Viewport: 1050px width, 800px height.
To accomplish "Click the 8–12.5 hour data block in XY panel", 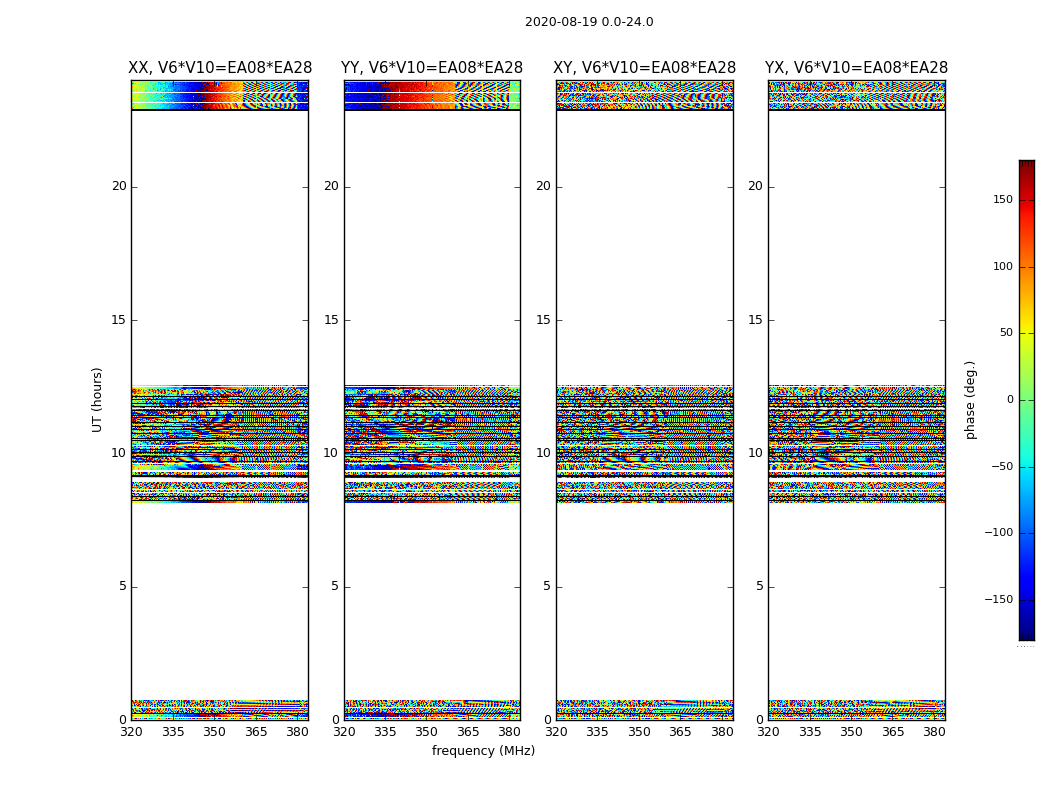I will pos(644,444).
